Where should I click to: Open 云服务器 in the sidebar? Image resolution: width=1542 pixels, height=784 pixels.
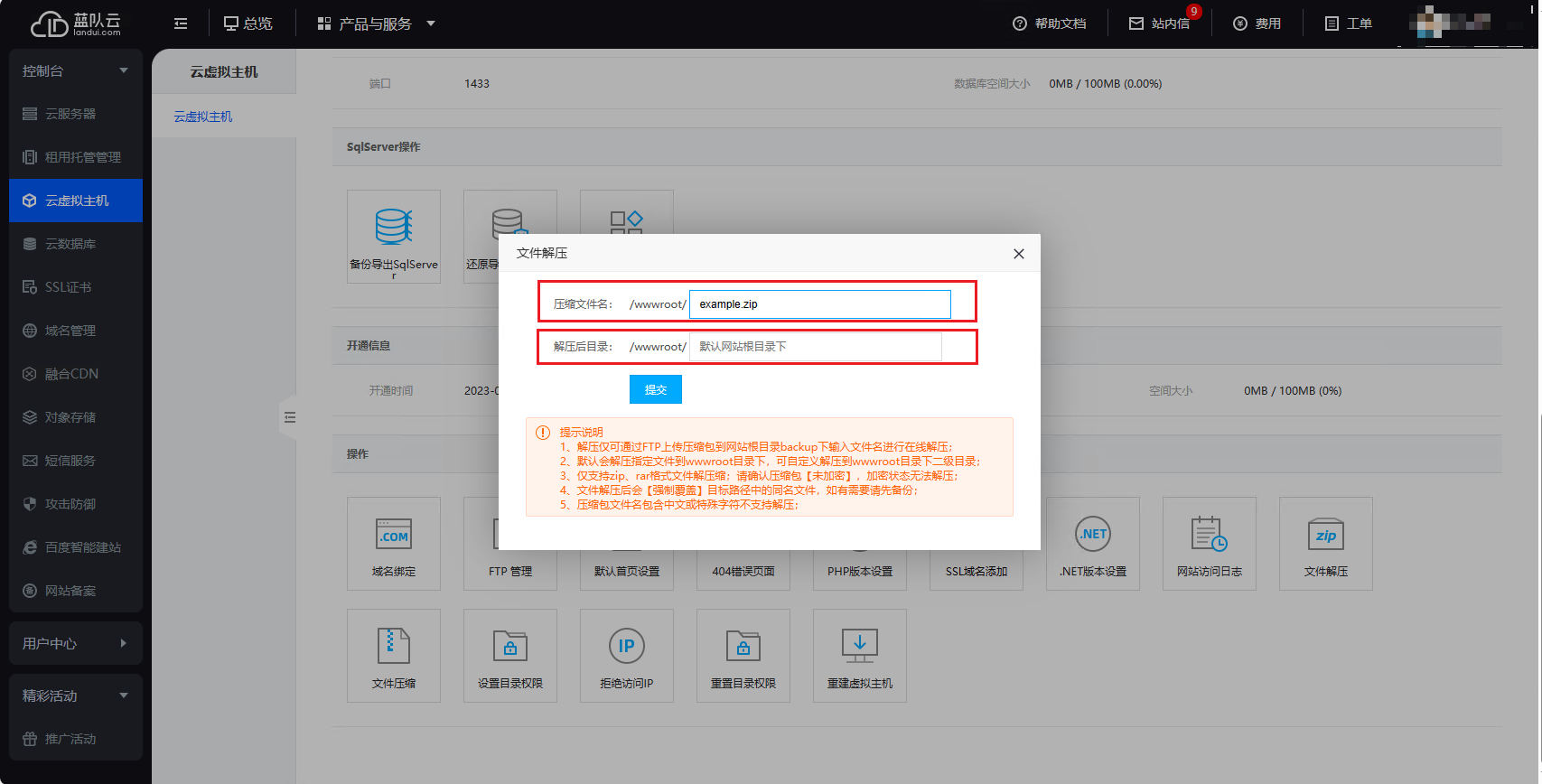[x=70, y=114]
